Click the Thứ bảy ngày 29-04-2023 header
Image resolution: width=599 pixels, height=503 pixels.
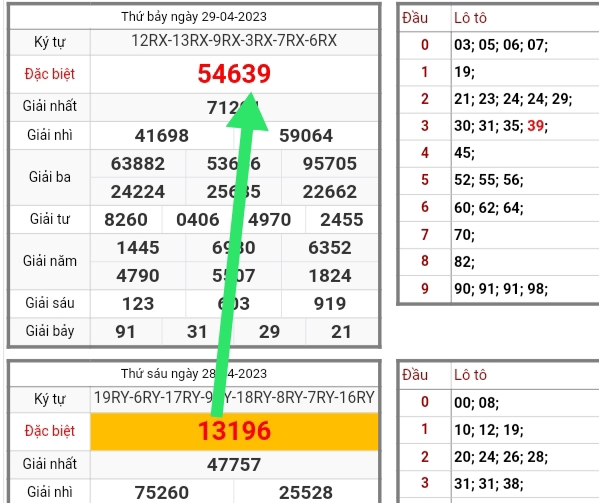coord(194,17)
